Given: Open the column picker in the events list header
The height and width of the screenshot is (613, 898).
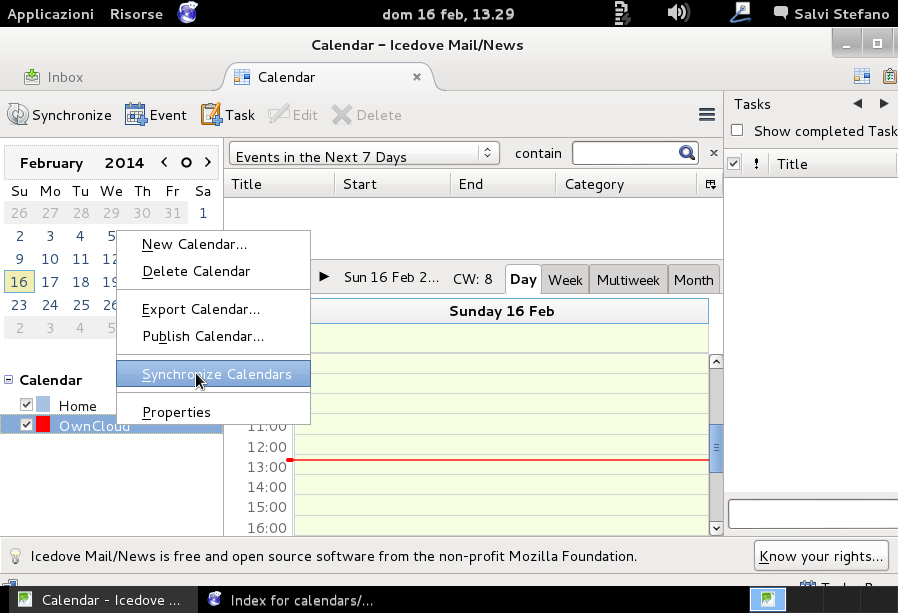Looking at the screenshot, I should [x=710, y=184].
